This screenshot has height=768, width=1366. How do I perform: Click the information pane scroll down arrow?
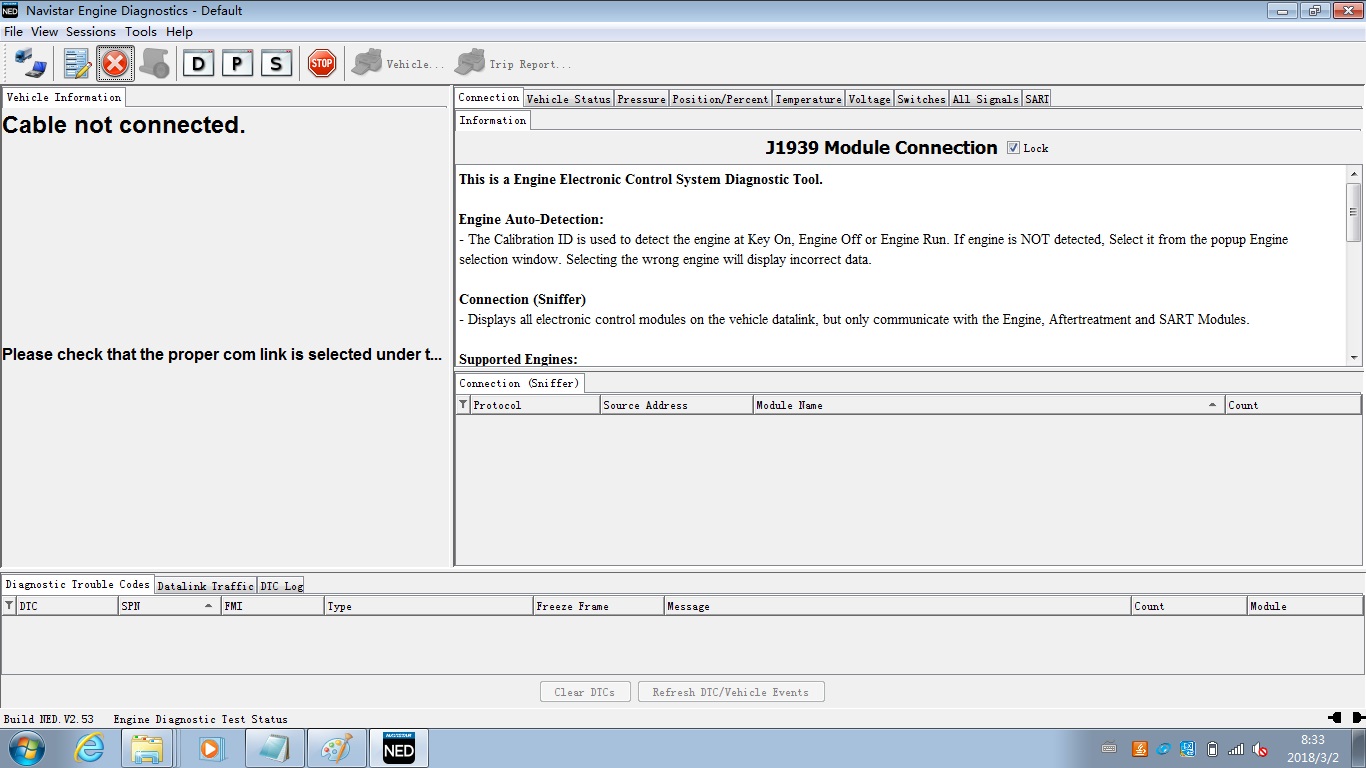(x=1354, y=358)
